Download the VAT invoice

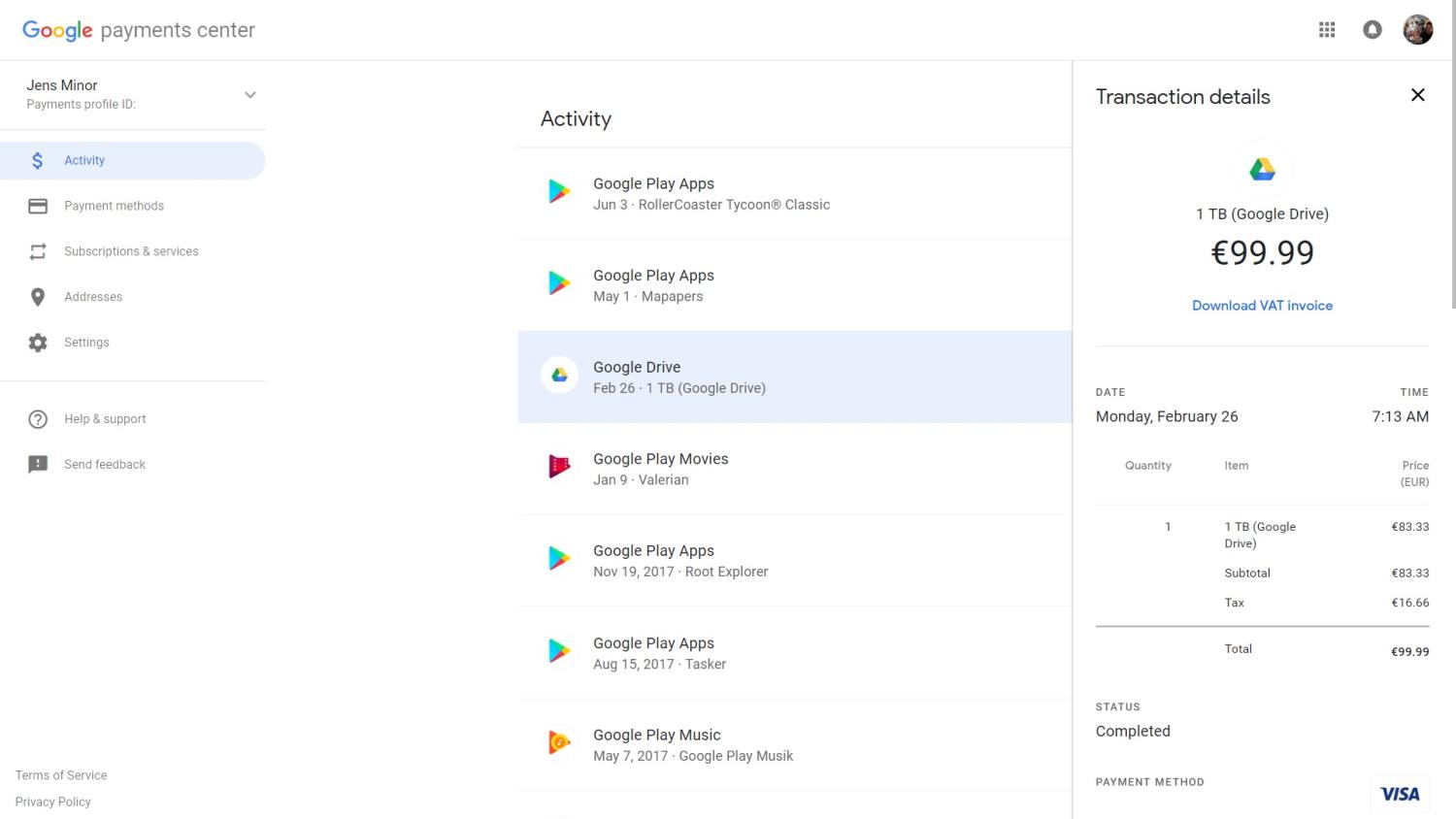tap(1262, 306)
